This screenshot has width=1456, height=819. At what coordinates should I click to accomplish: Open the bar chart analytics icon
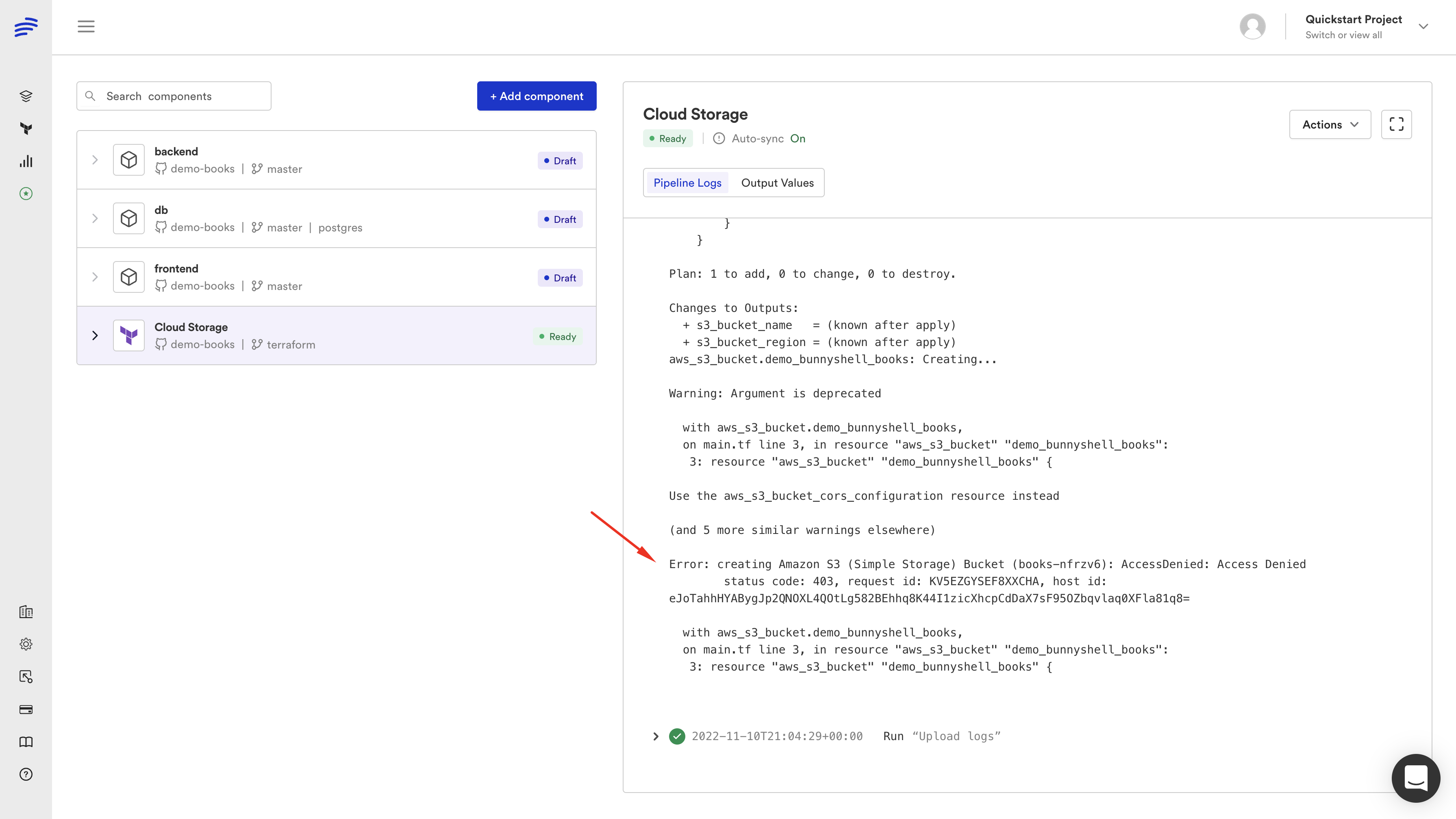tap(26, 161)
